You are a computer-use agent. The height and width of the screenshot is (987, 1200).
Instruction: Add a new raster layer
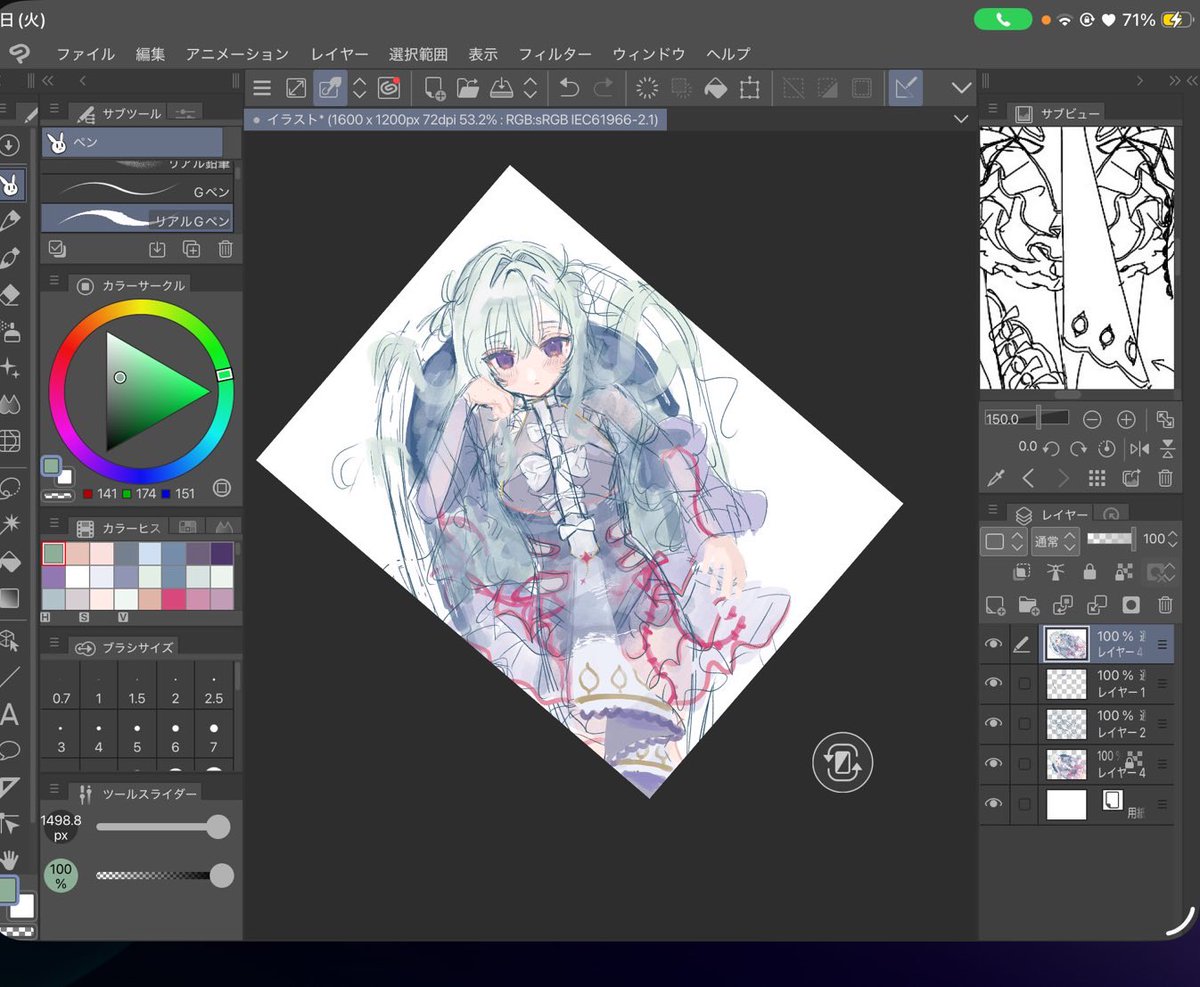[x=995, y=604]
